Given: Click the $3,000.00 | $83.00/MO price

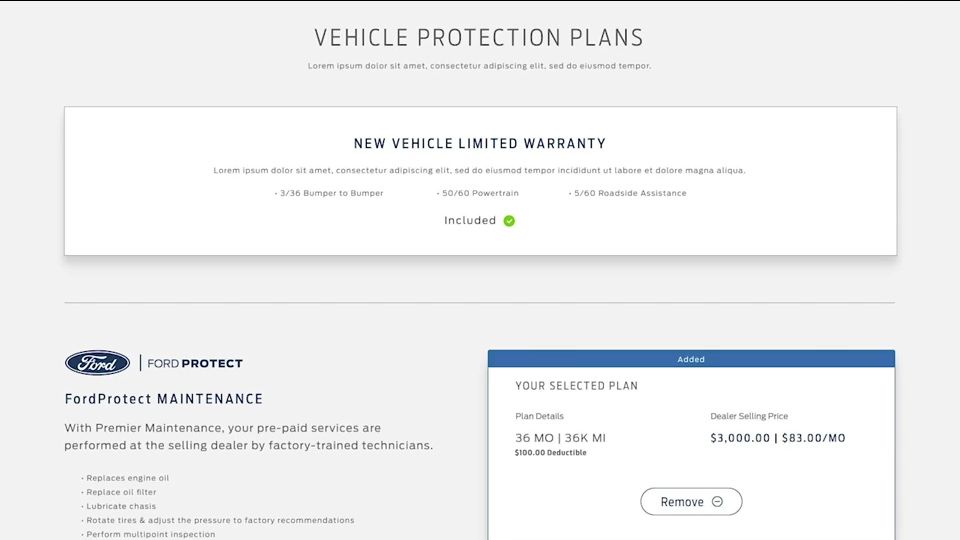Looking at the screenshot, I should pyautogui.click(x=778, y=438).
